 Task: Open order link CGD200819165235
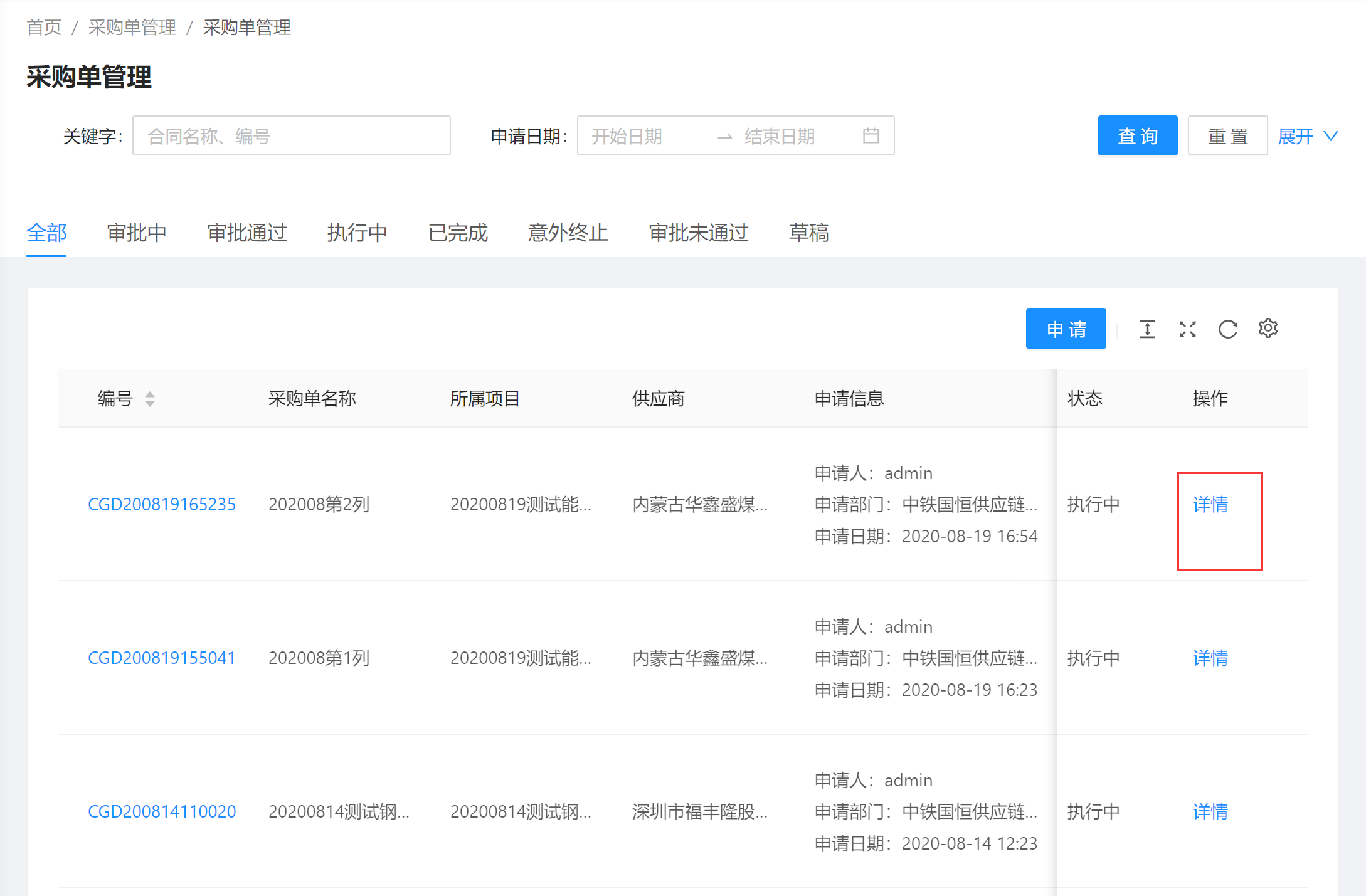coord(162,504)
